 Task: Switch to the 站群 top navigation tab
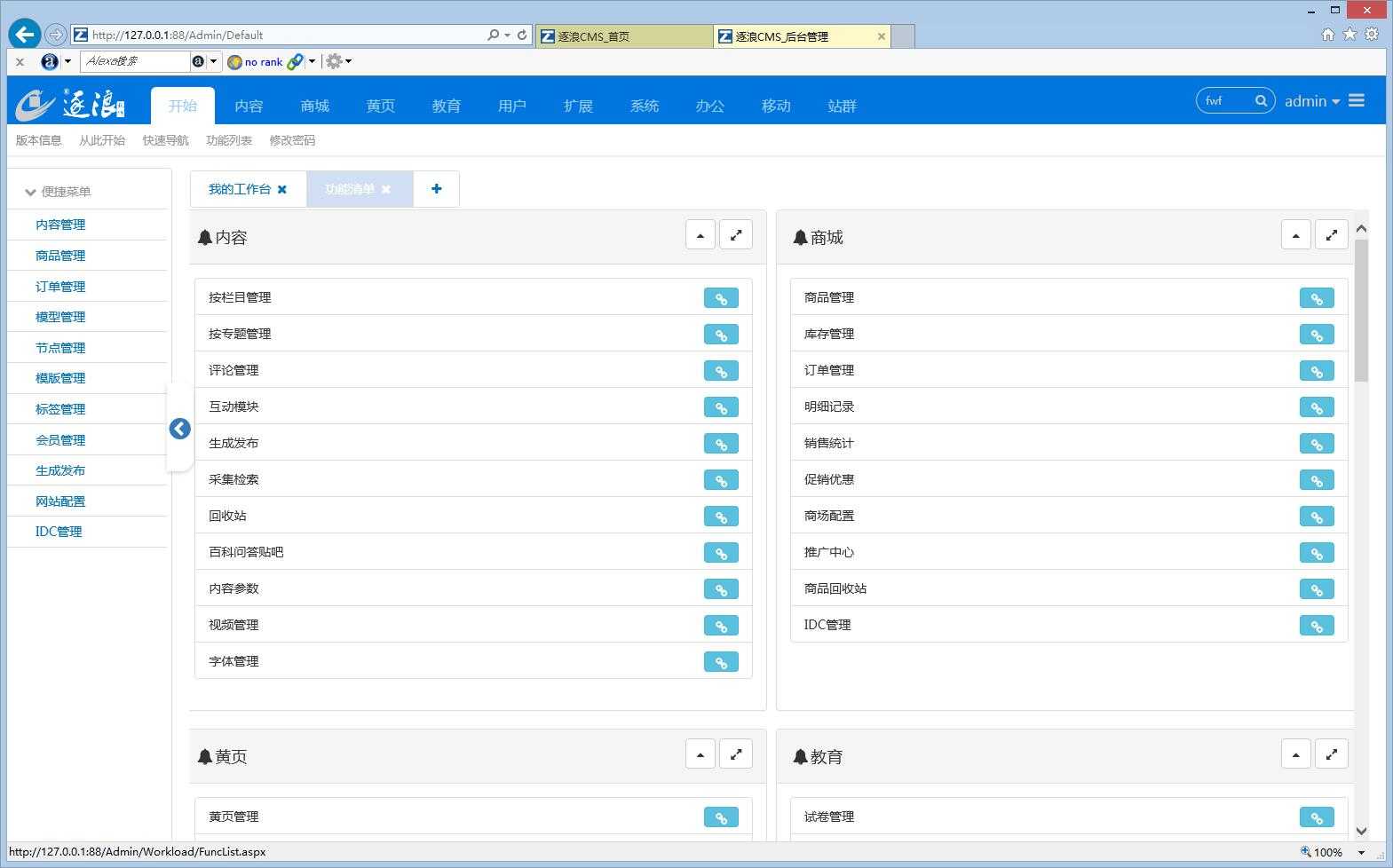pos(842,106)
